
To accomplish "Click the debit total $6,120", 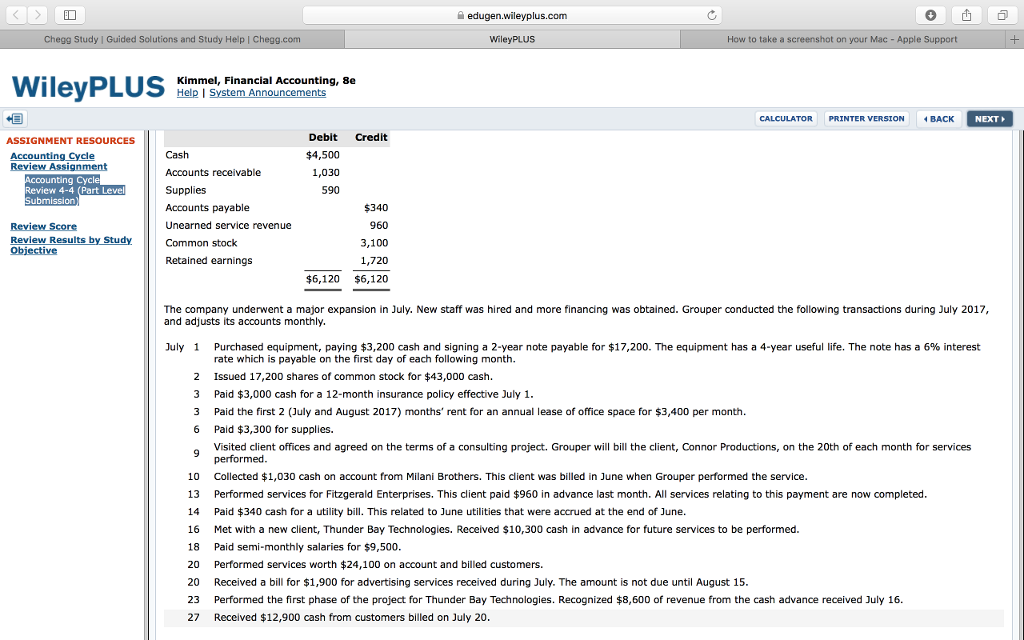I will click(323, 279).
